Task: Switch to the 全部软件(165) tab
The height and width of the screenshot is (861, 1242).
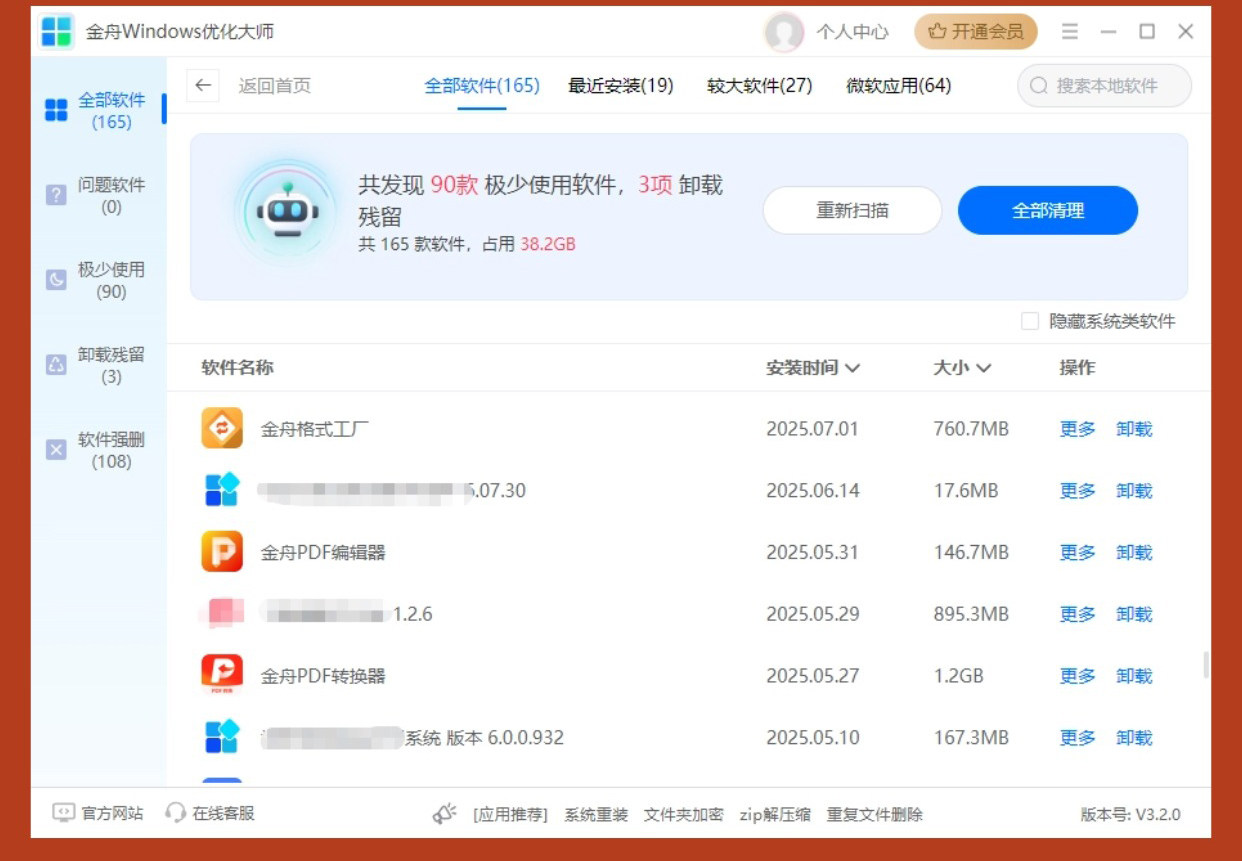Action: [x=482, y=86]
